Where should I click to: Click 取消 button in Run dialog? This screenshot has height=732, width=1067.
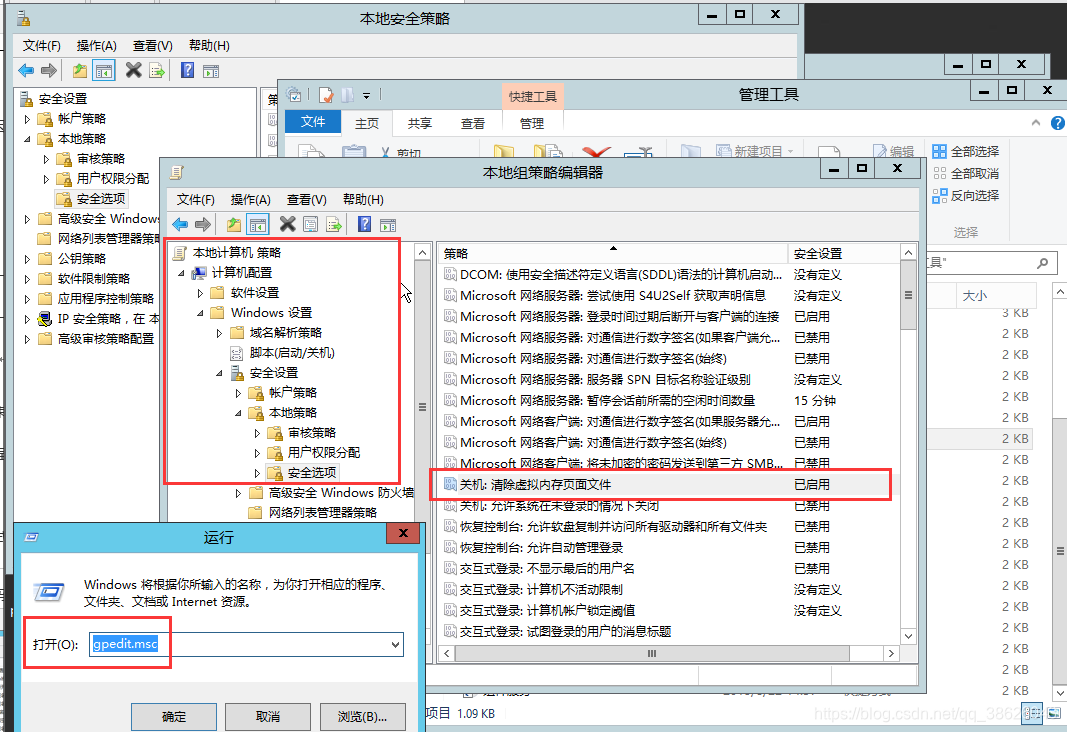[x=267, y=716]
